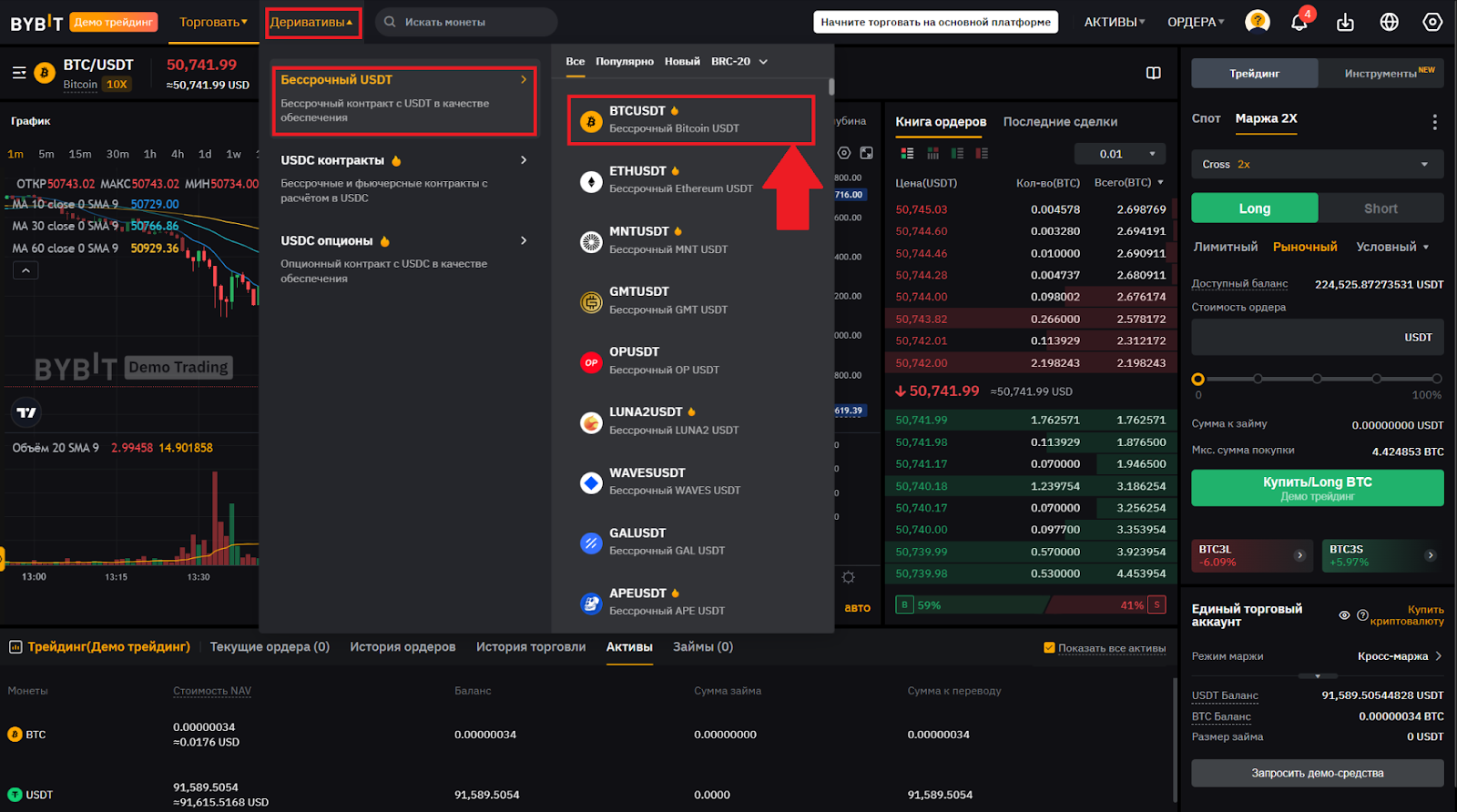Click 'Запросить демо-средства' button

[x=1317, y=773]
